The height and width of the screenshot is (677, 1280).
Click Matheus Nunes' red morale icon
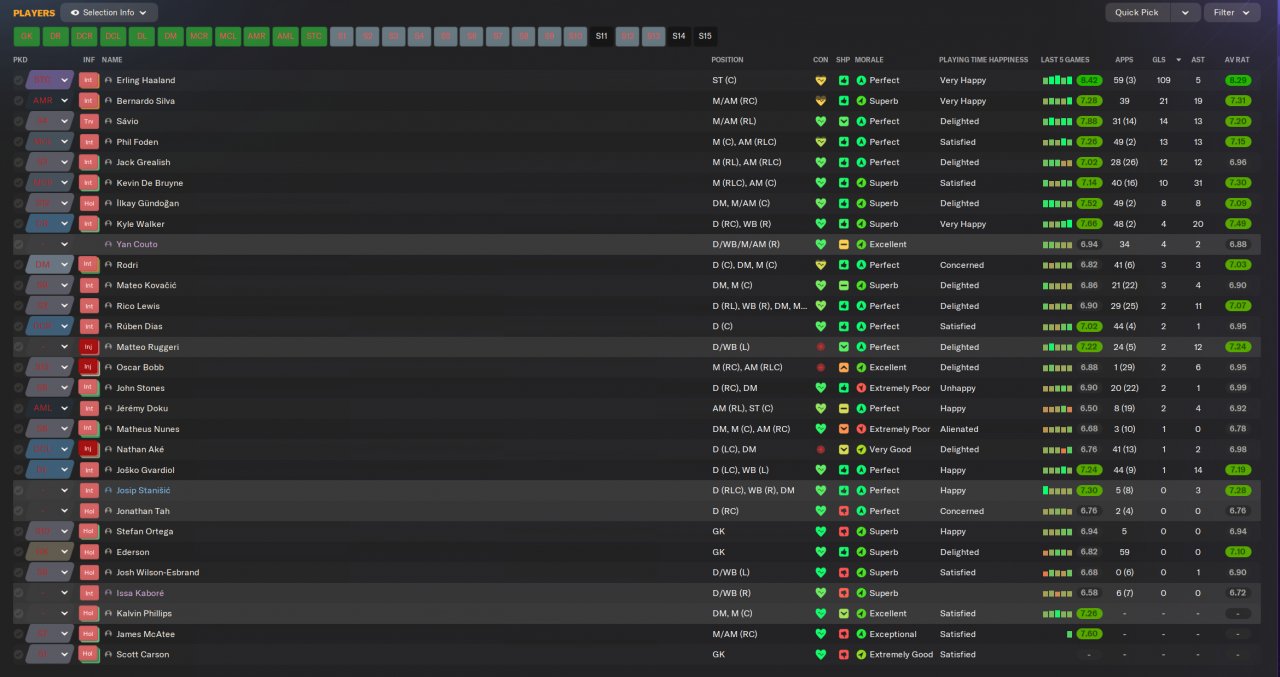(x=861, y=429)
